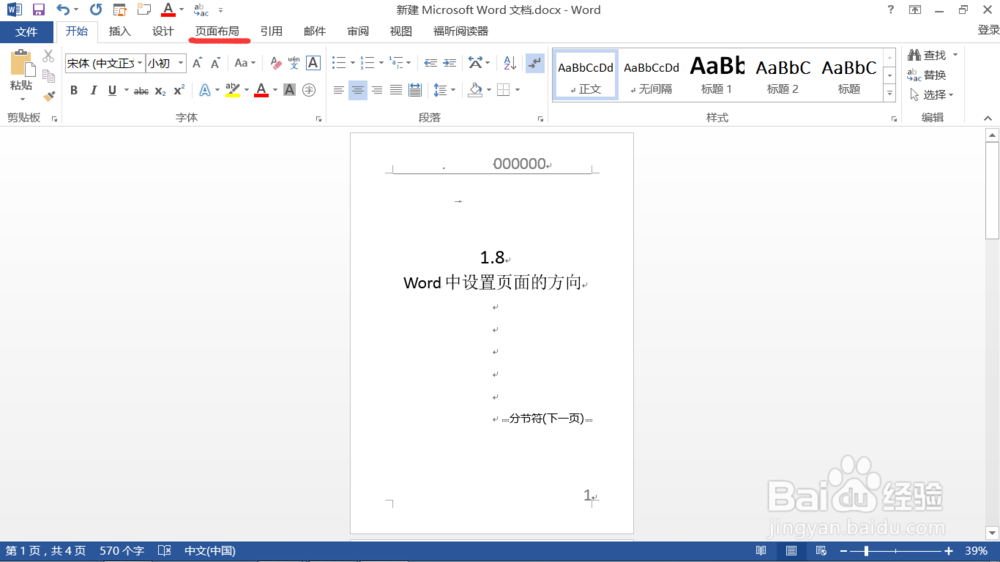Click the Increase Indent icon
Screen dimensions: 1000x562
(450, 63)
